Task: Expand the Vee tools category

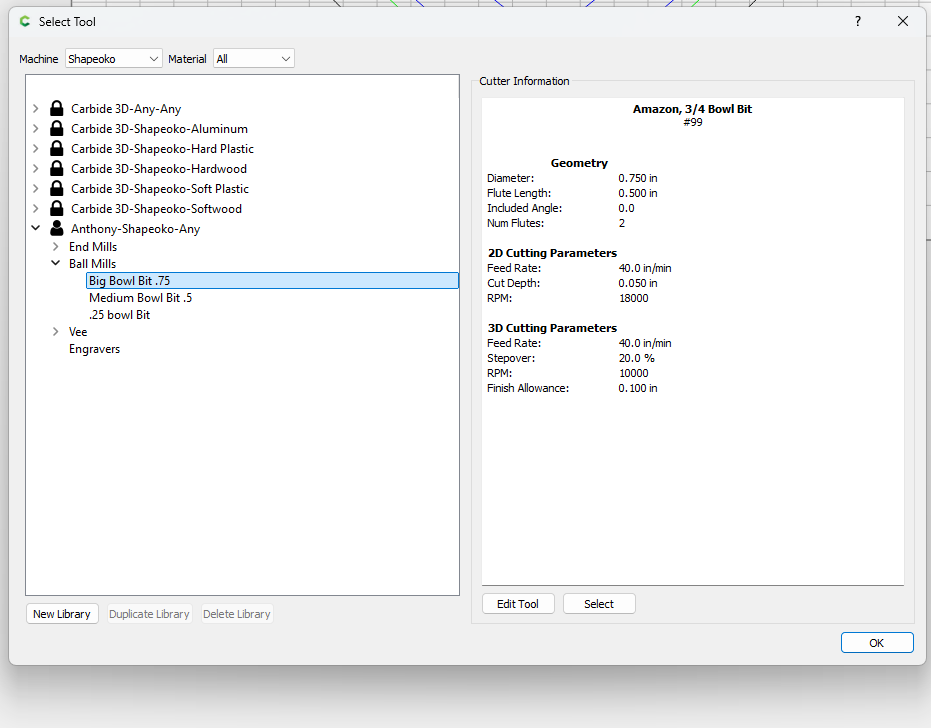Action: pos(56,332)
